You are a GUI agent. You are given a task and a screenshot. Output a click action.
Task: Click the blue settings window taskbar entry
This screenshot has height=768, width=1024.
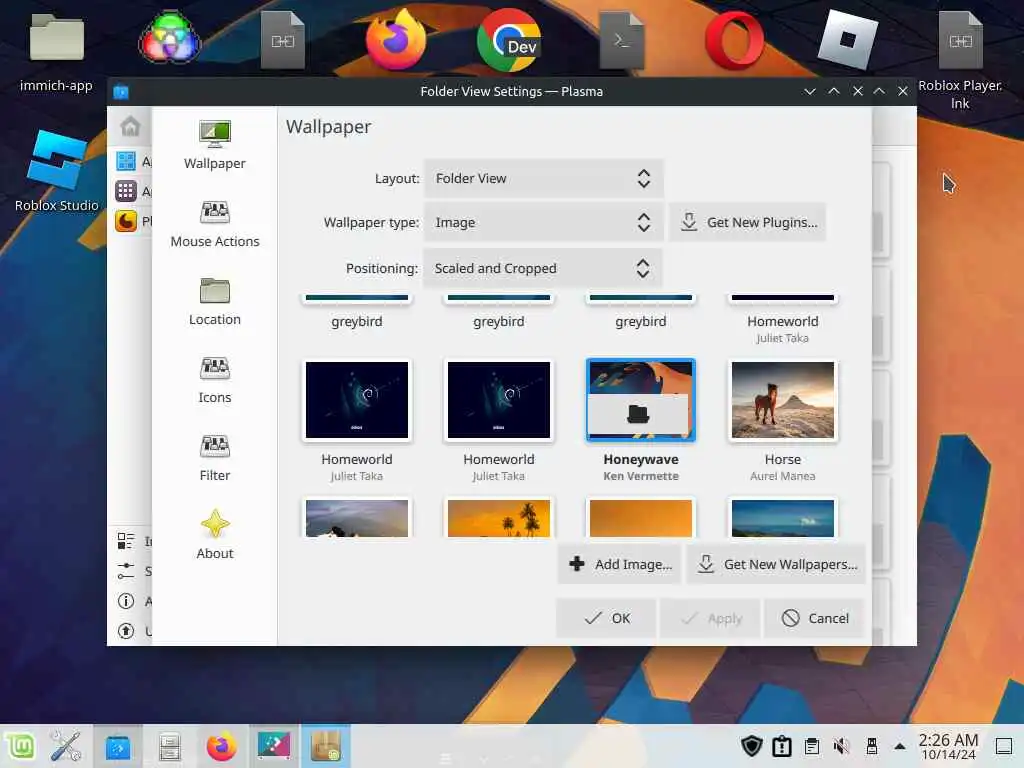118,746
